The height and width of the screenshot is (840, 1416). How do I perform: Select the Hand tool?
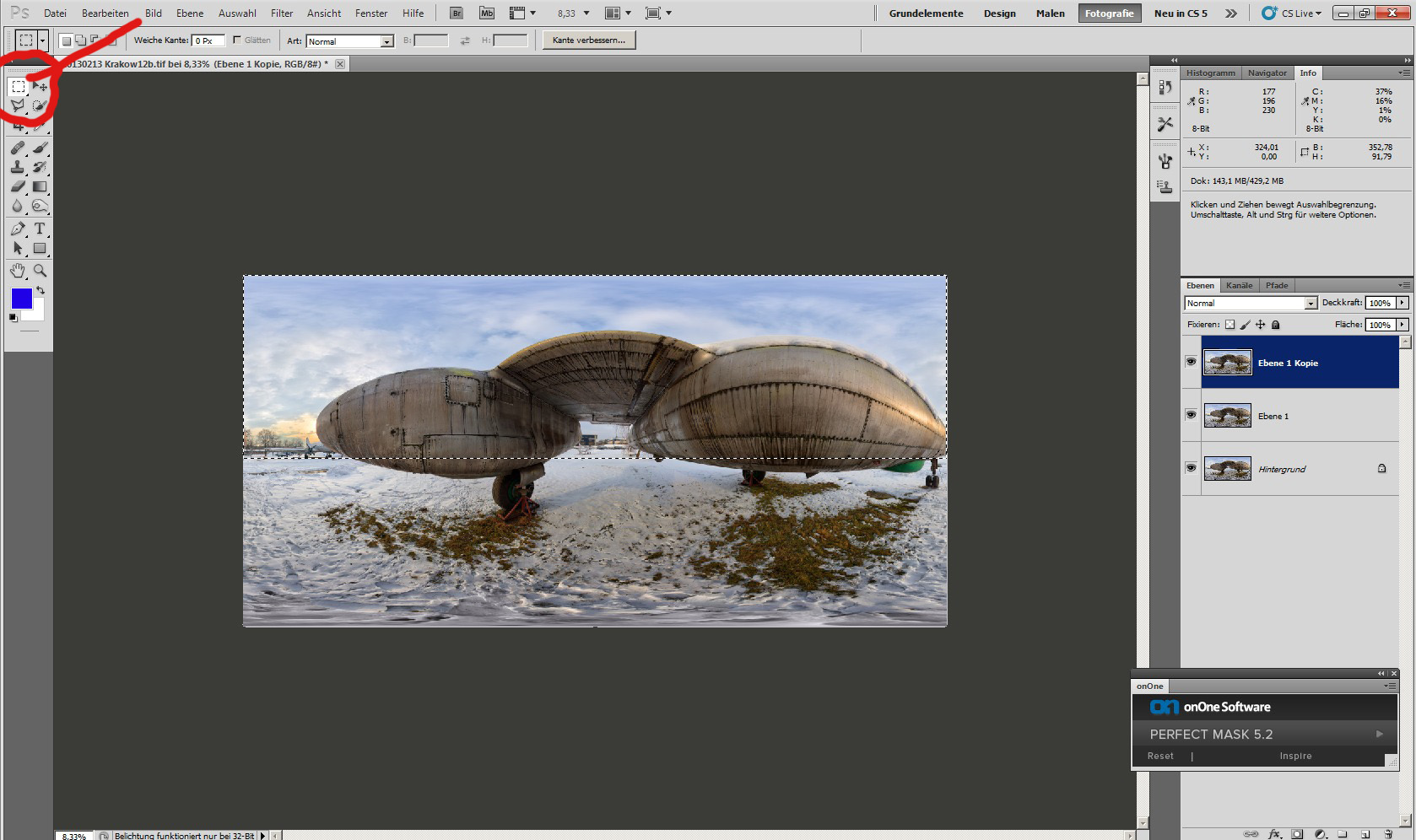pyautogui.click(x=18, y=271)
